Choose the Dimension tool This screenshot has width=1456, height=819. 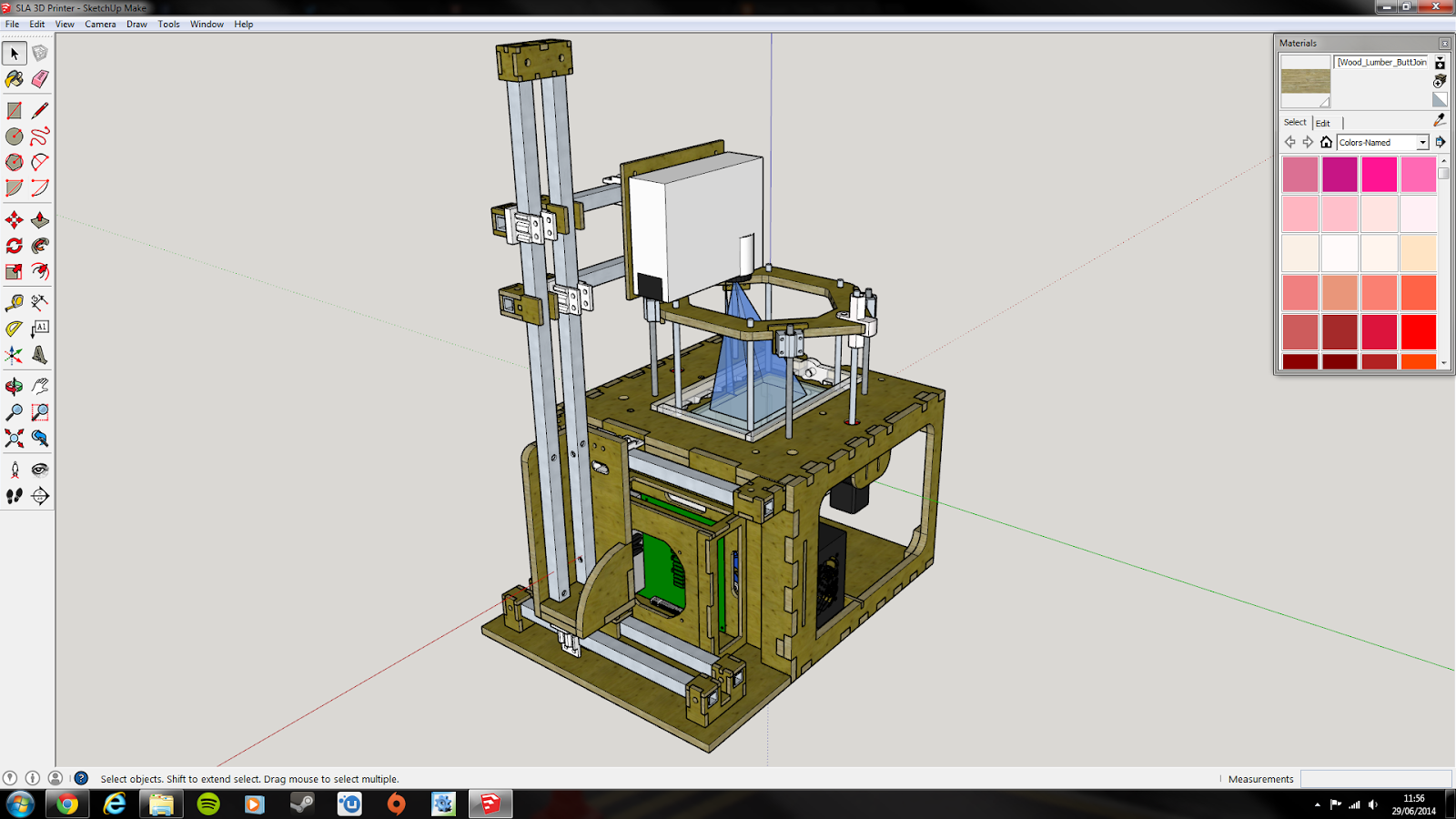(x=40, y=302)
